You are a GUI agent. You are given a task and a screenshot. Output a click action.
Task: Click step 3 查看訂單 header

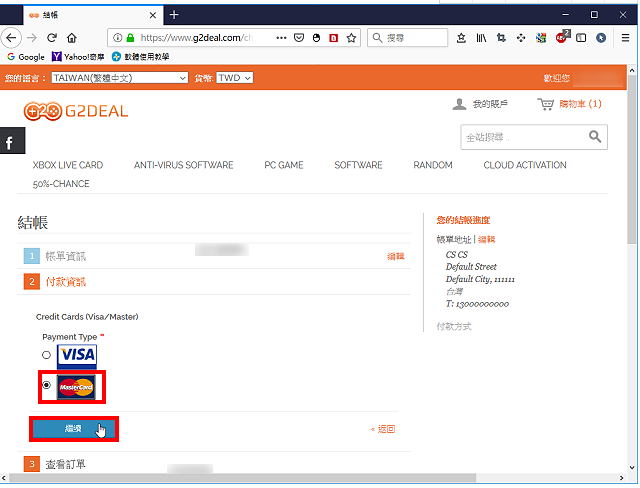tap(66, 464)
